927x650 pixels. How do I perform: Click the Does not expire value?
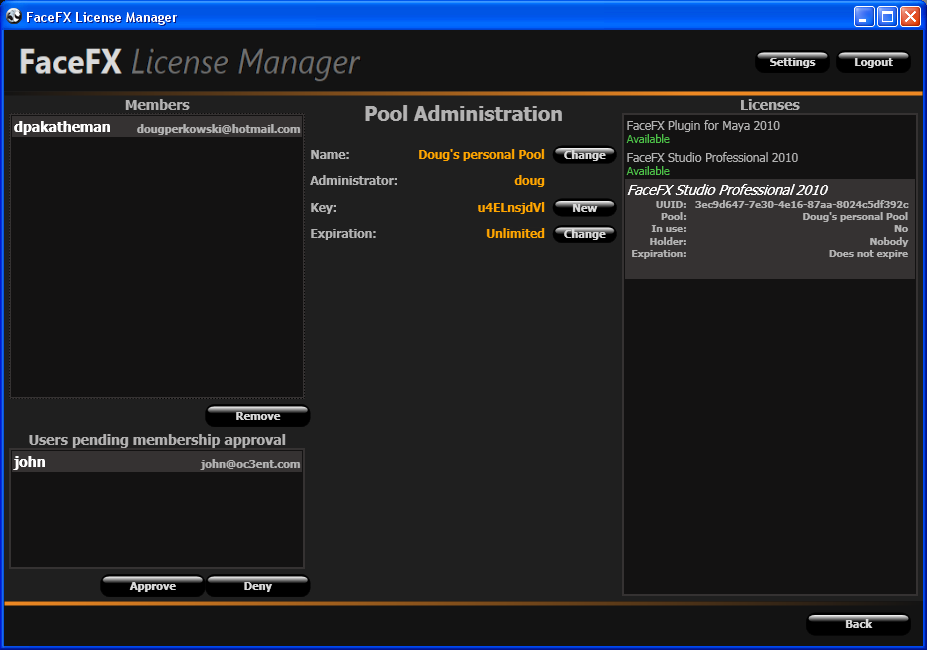coord(868,254)
